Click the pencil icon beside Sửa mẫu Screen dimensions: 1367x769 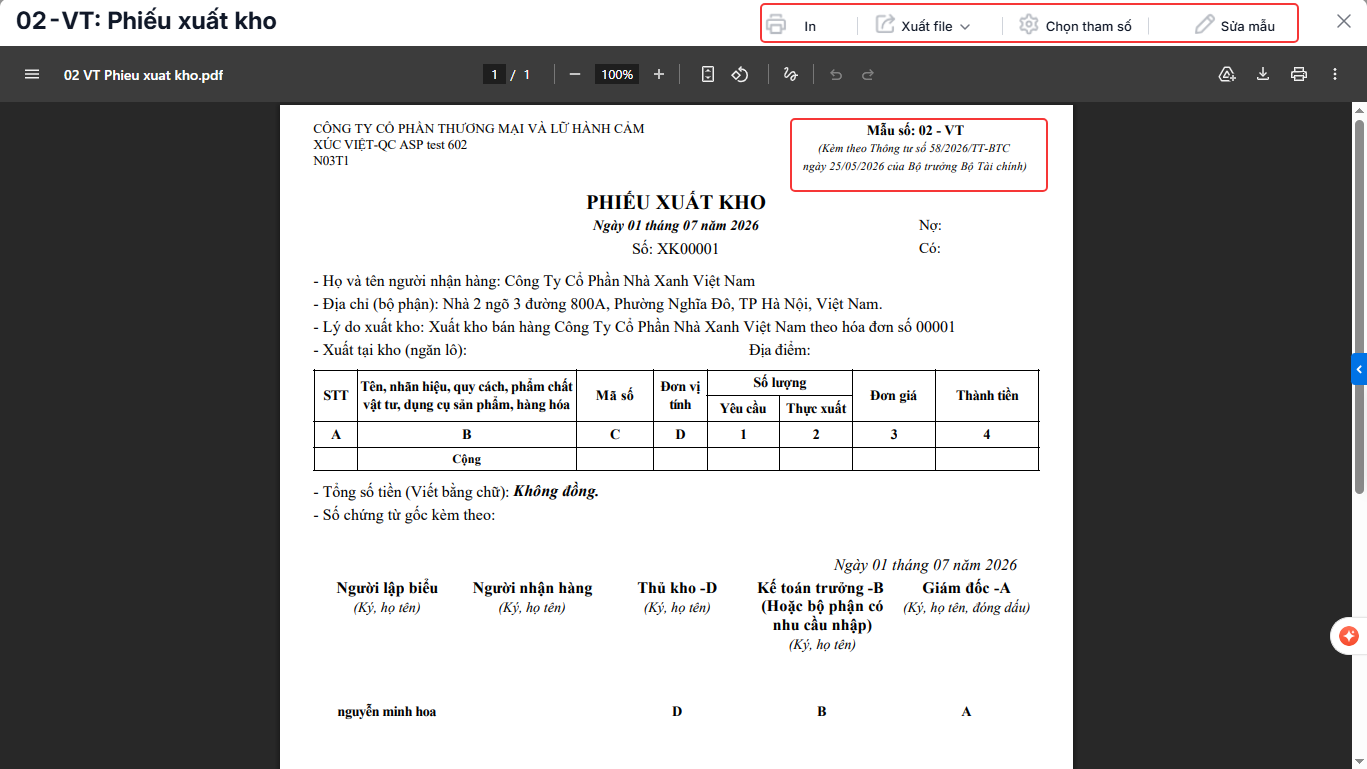pyautogui.click(x=1205, y=25)
